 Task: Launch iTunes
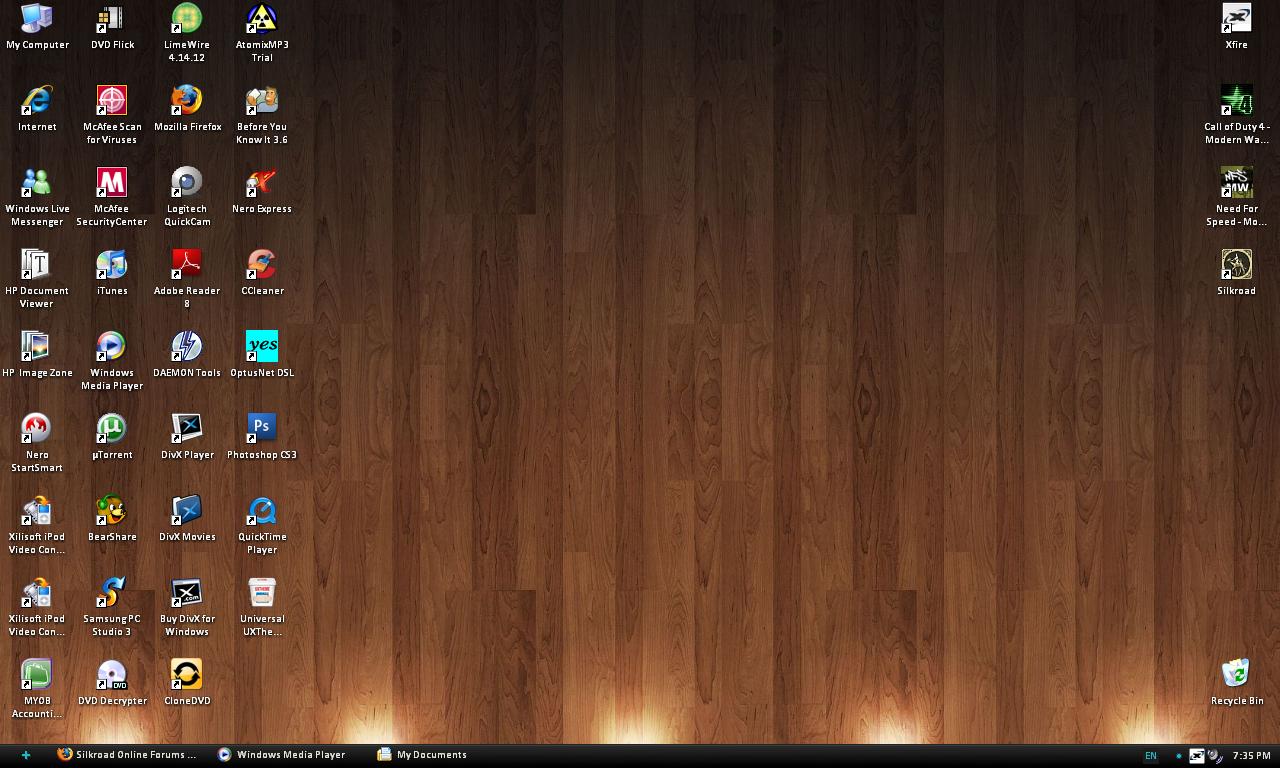(111, 263)
